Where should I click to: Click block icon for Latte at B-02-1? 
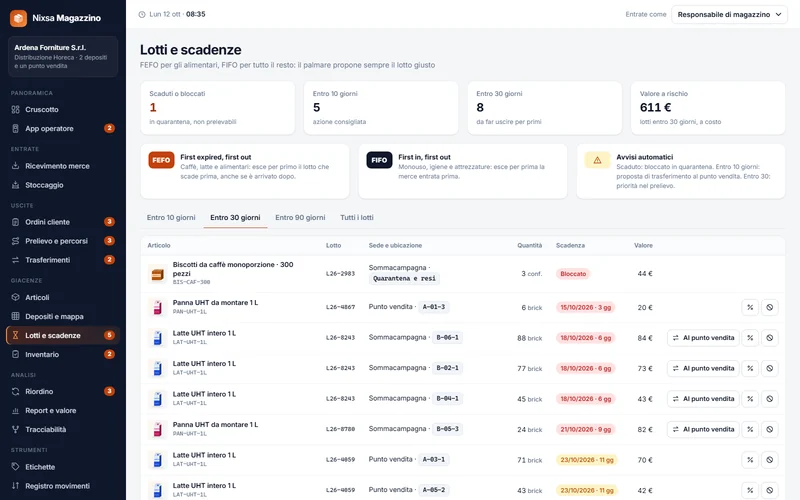pyautogui.click(x=769, y=368)
